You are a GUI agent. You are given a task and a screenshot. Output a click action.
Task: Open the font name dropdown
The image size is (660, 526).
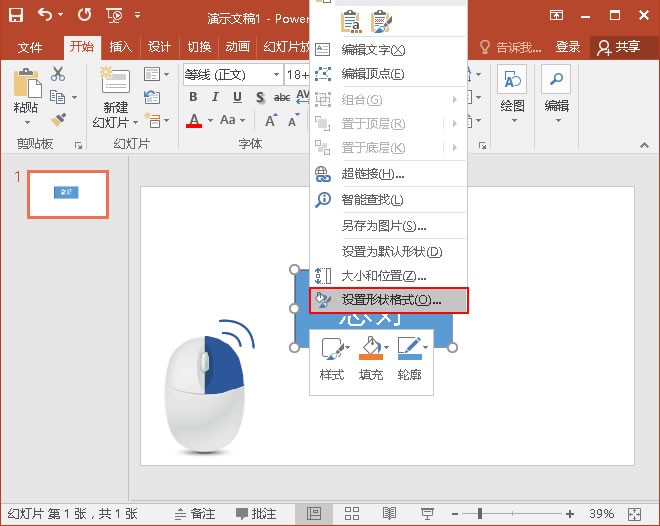click(x=276, y=75)
